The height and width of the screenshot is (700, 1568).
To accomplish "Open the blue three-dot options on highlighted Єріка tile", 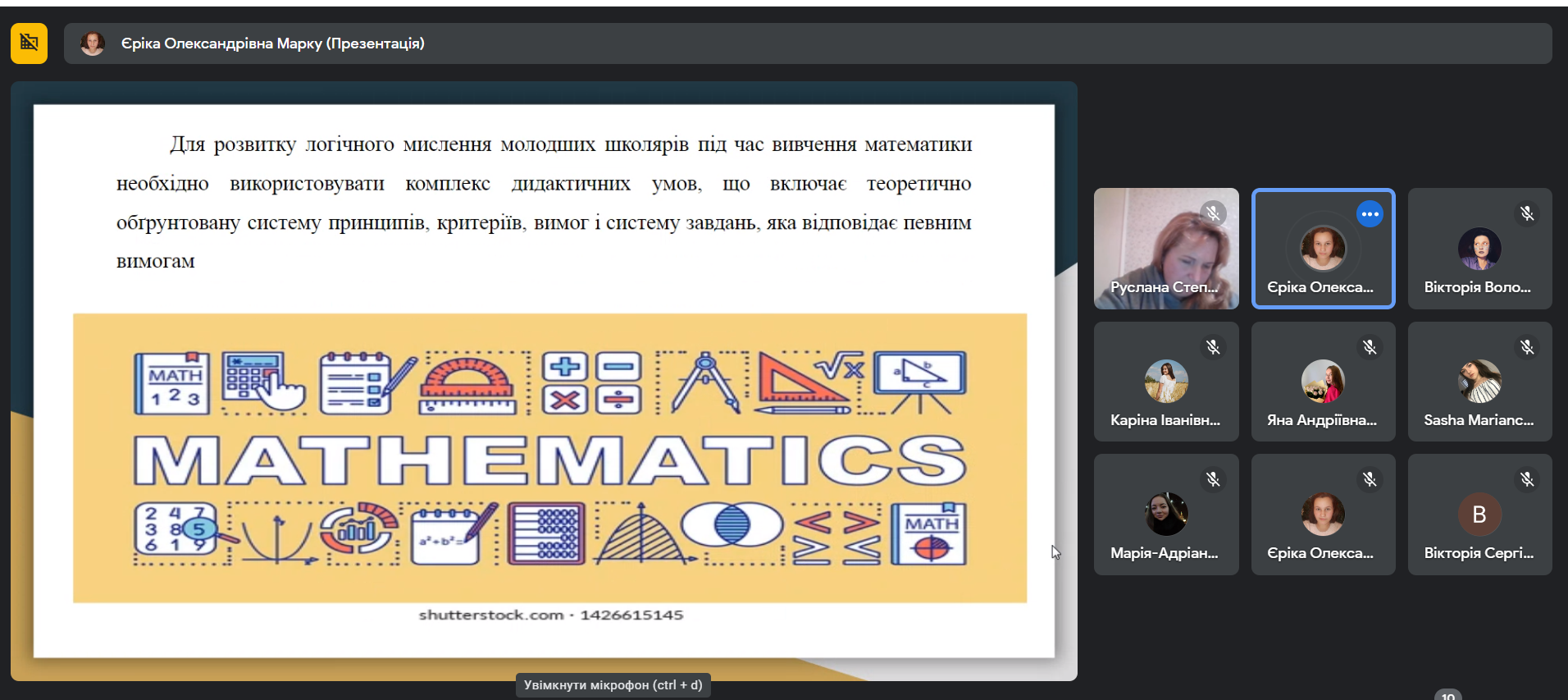I will point(1370,214).
